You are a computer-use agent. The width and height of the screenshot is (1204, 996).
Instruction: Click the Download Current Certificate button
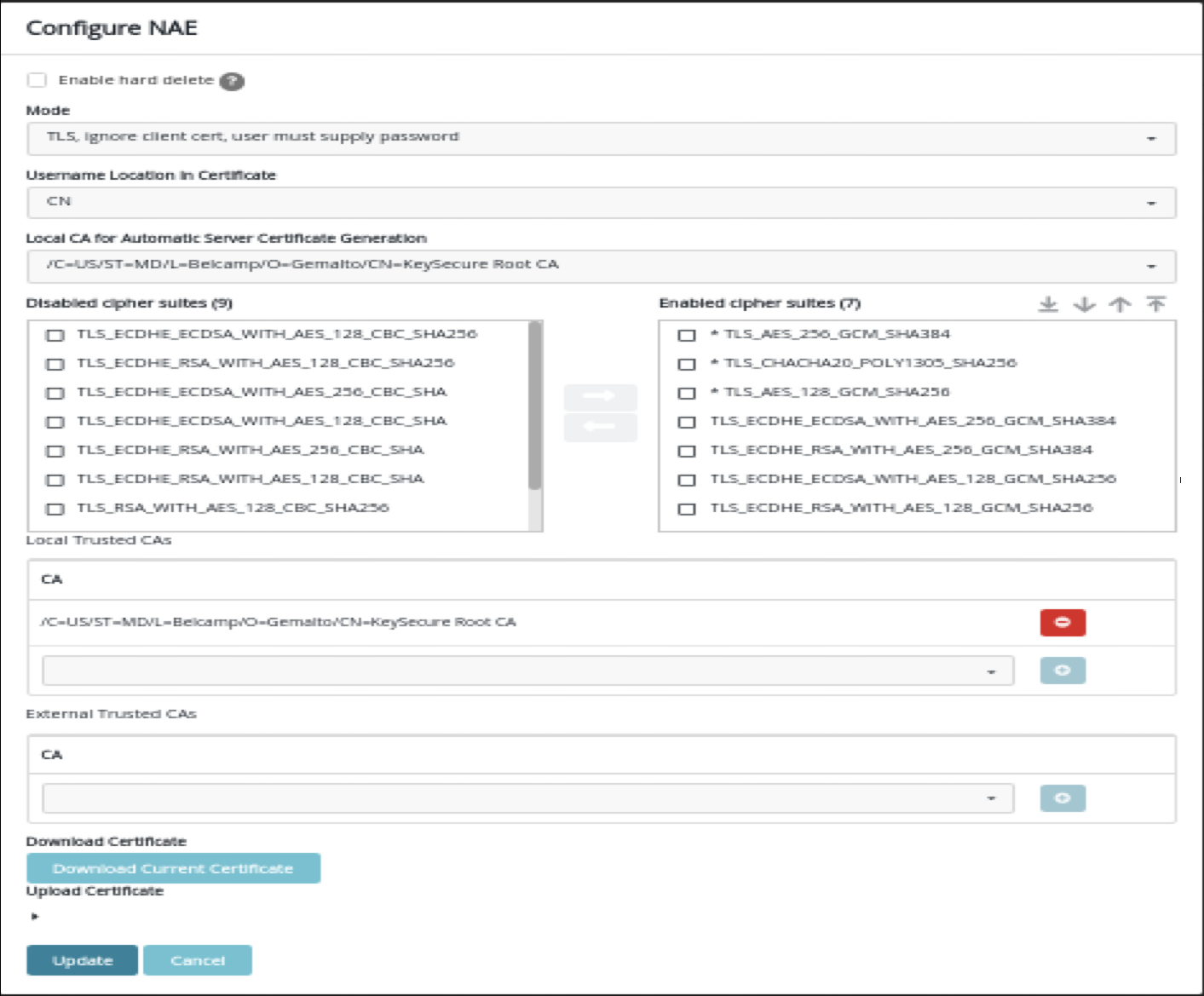tap(173, 868)
